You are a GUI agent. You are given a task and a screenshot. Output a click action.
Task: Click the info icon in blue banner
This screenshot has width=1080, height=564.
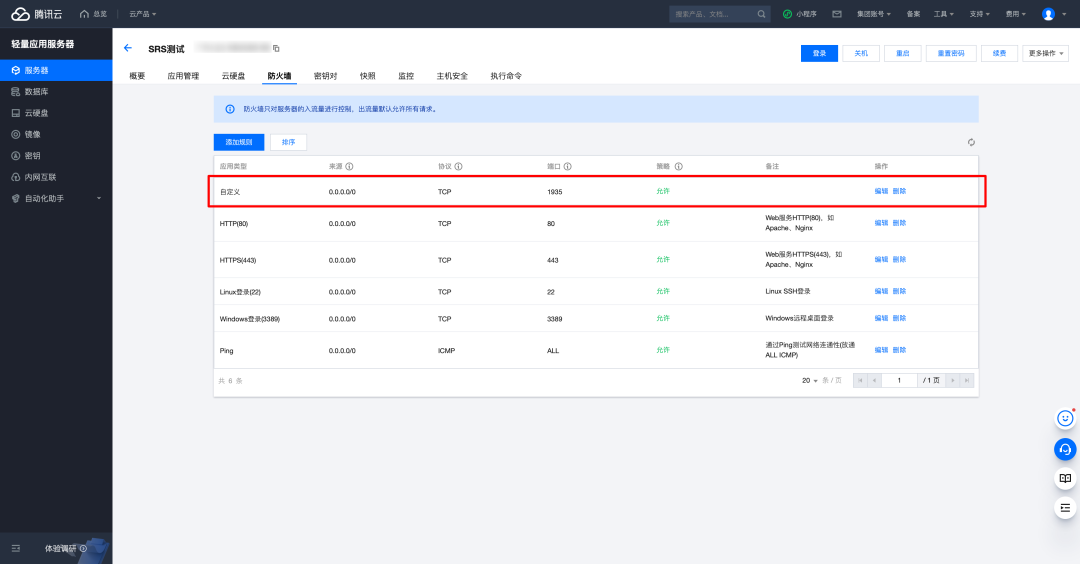point(230,109)
